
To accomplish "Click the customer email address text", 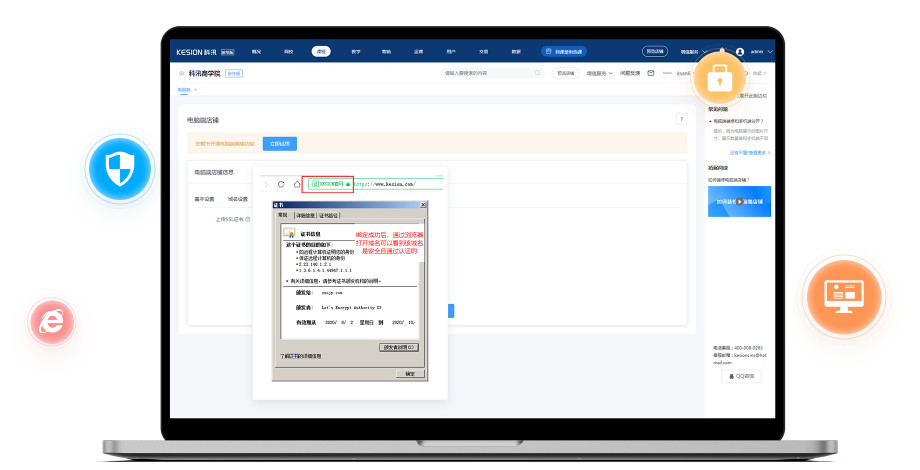I will point(740,359).
